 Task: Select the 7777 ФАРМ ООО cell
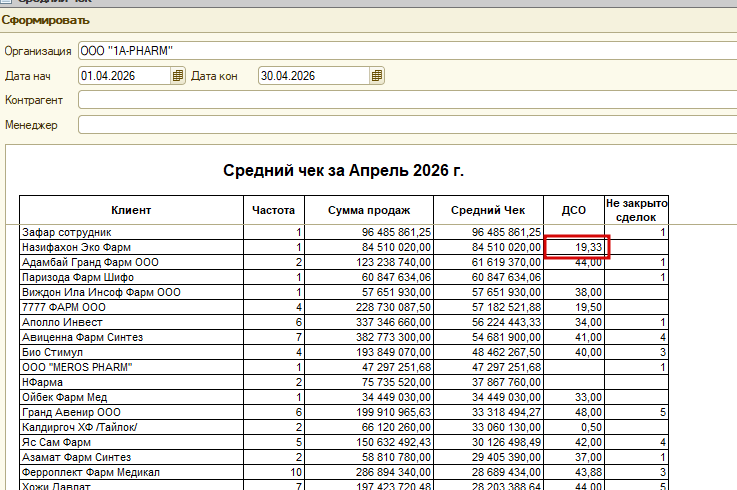[131, 308]
